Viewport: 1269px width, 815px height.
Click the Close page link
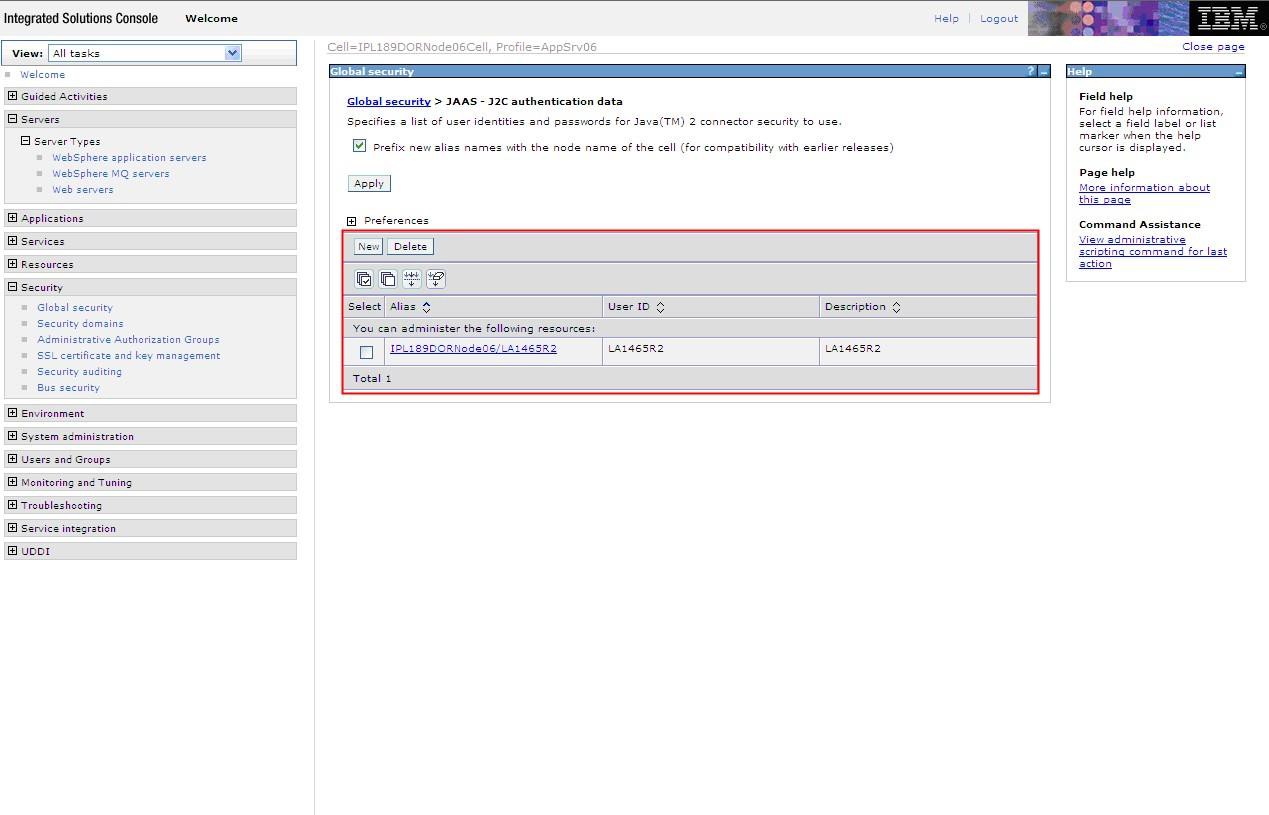[1213, 46]
